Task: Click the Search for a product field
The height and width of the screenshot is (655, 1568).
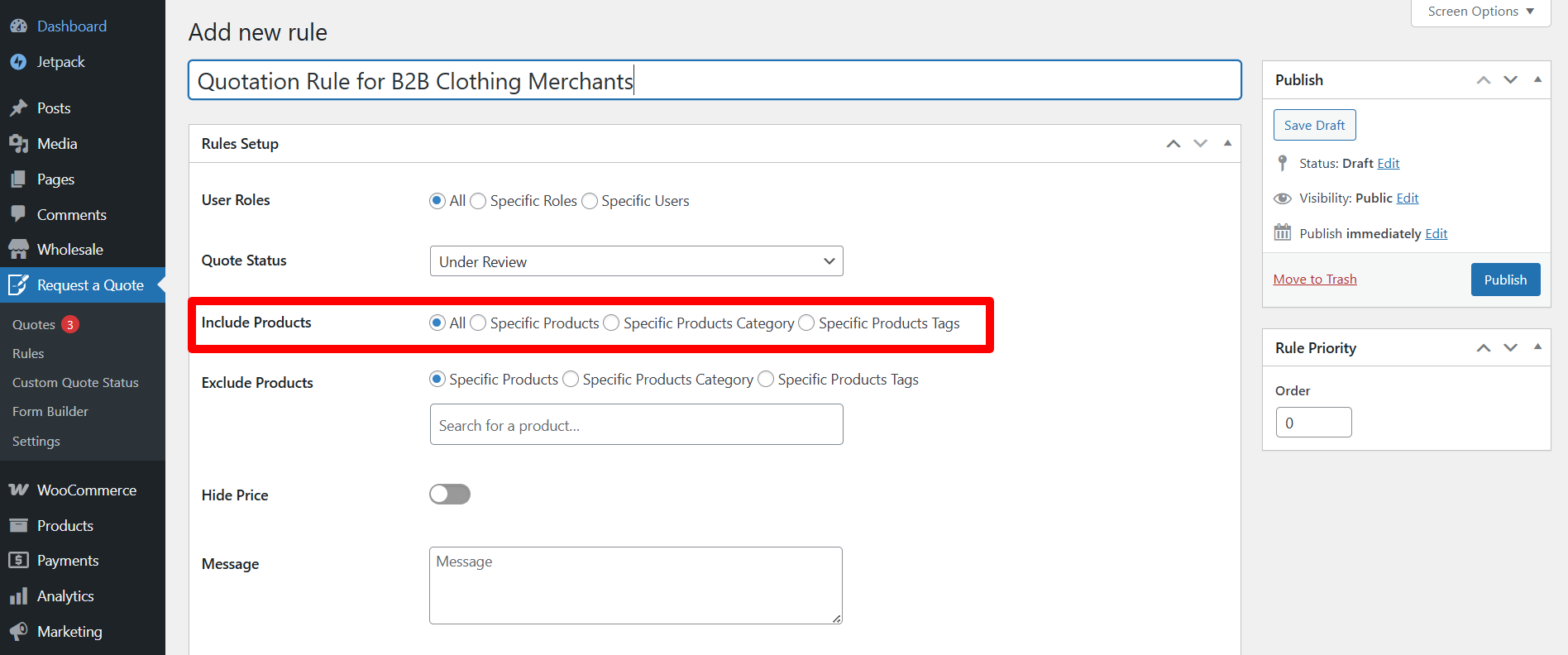Action: click(637, 424)
